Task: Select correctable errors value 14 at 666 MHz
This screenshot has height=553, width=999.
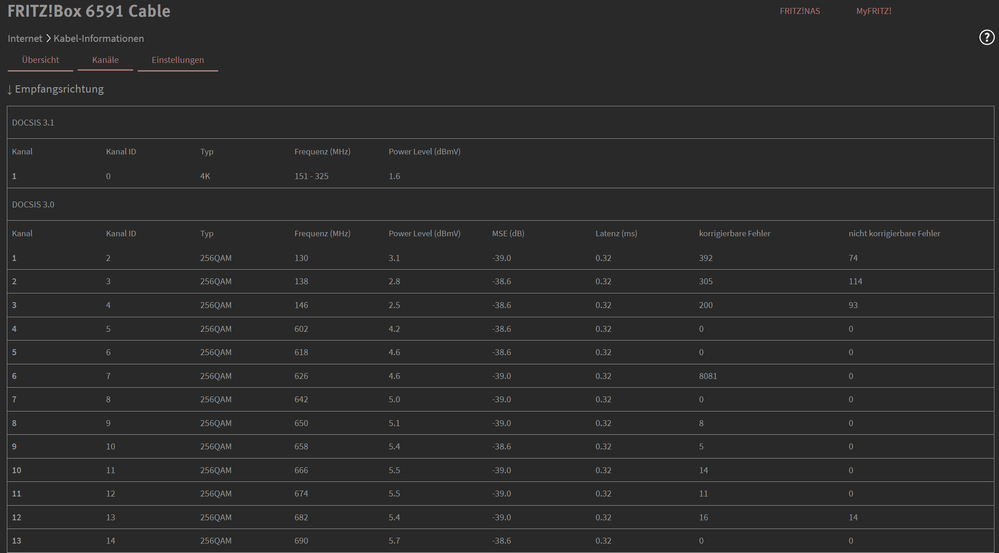Action: (x=703, y=470)
